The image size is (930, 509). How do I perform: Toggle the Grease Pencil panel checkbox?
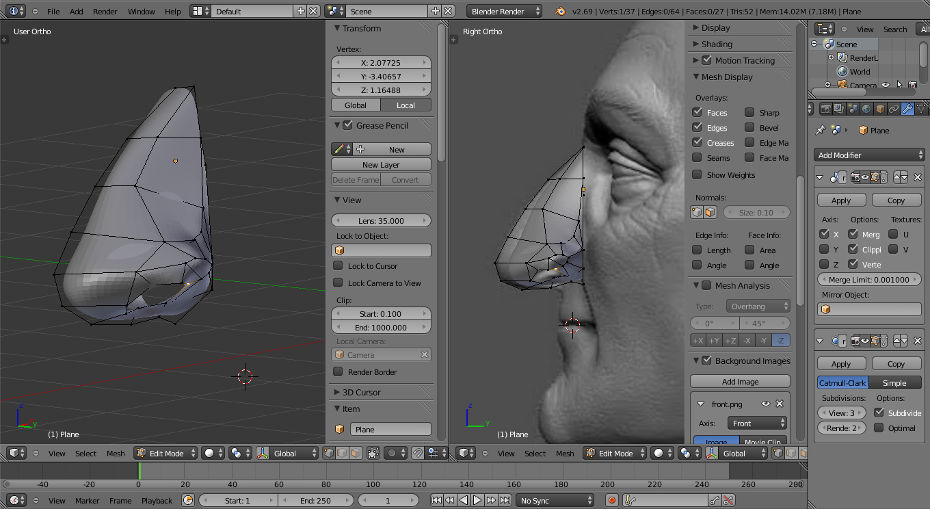(348, 125)
